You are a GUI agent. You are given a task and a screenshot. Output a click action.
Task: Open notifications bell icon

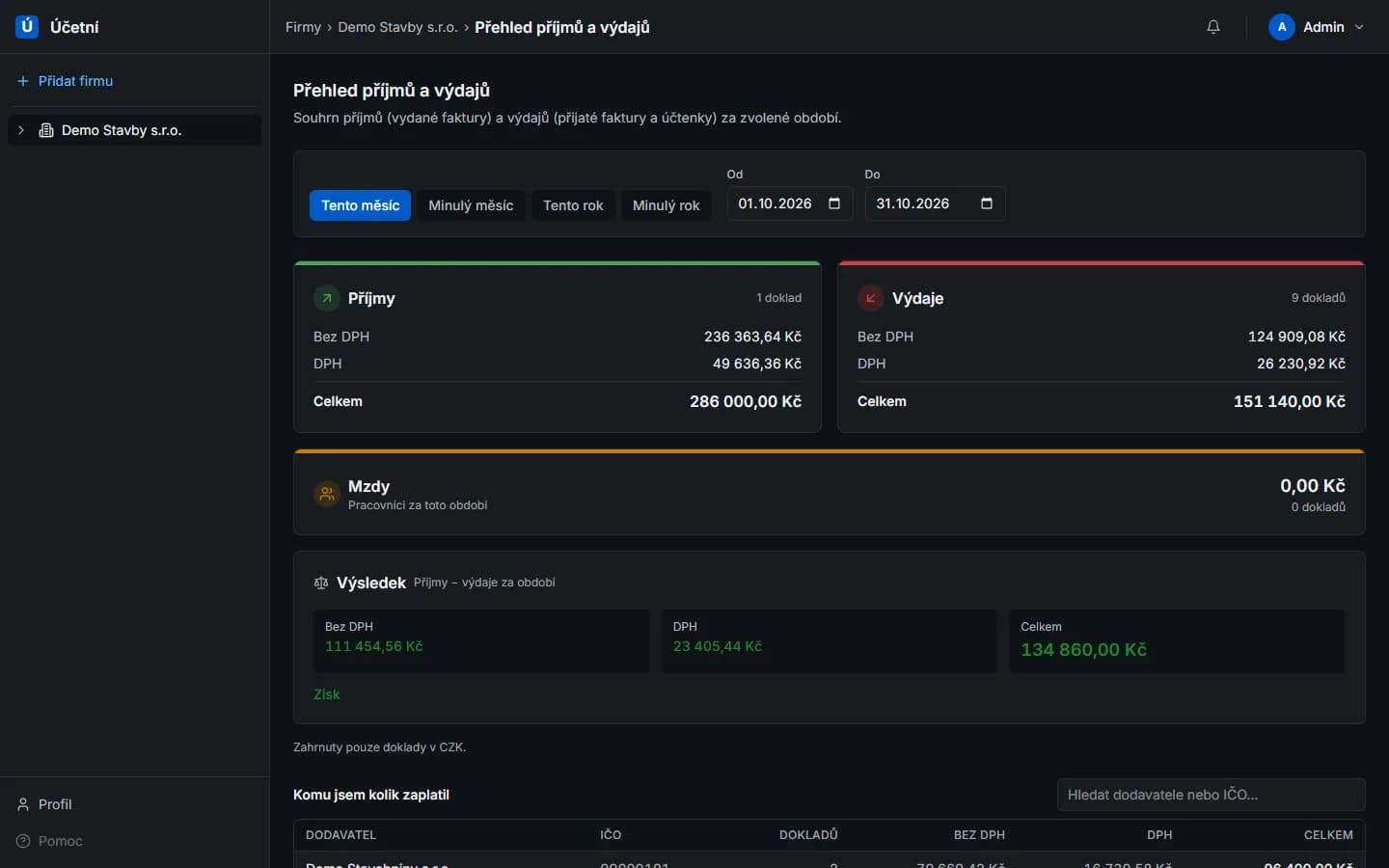[1213, 27]
